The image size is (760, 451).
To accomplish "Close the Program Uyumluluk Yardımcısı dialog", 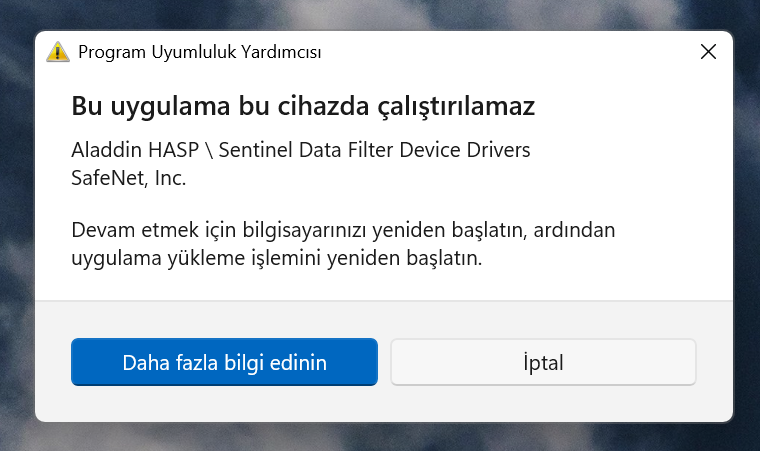I will point(708,52).
